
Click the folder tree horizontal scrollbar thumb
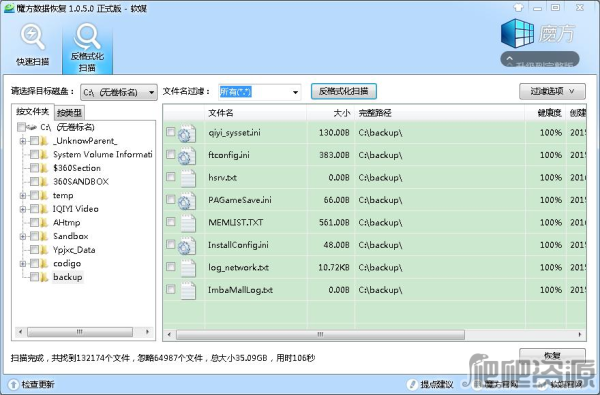[80, 332]
